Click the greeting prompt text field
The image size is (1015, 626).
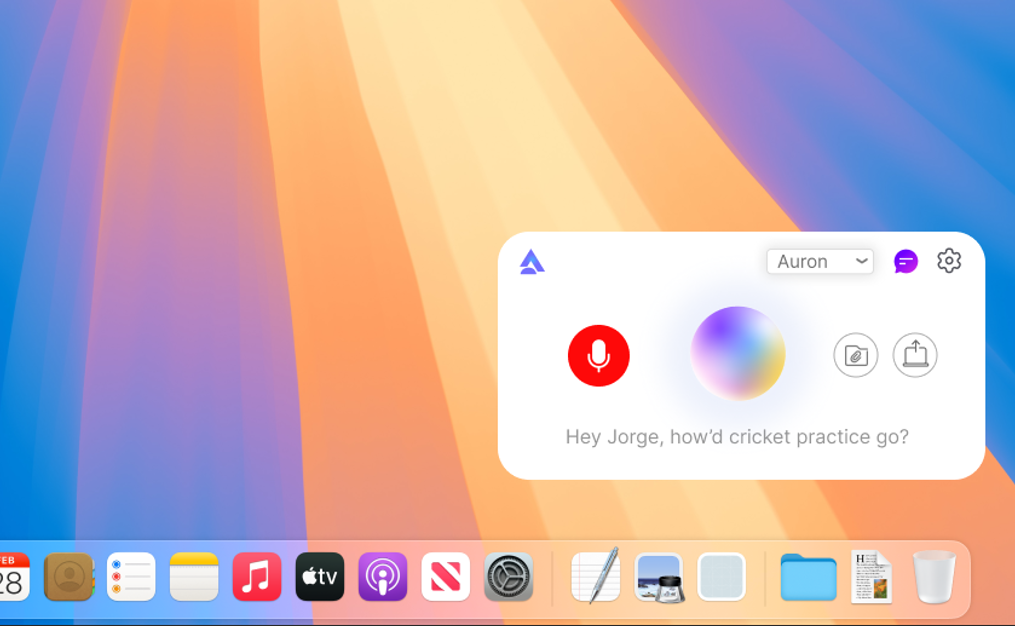click(737, 437)
